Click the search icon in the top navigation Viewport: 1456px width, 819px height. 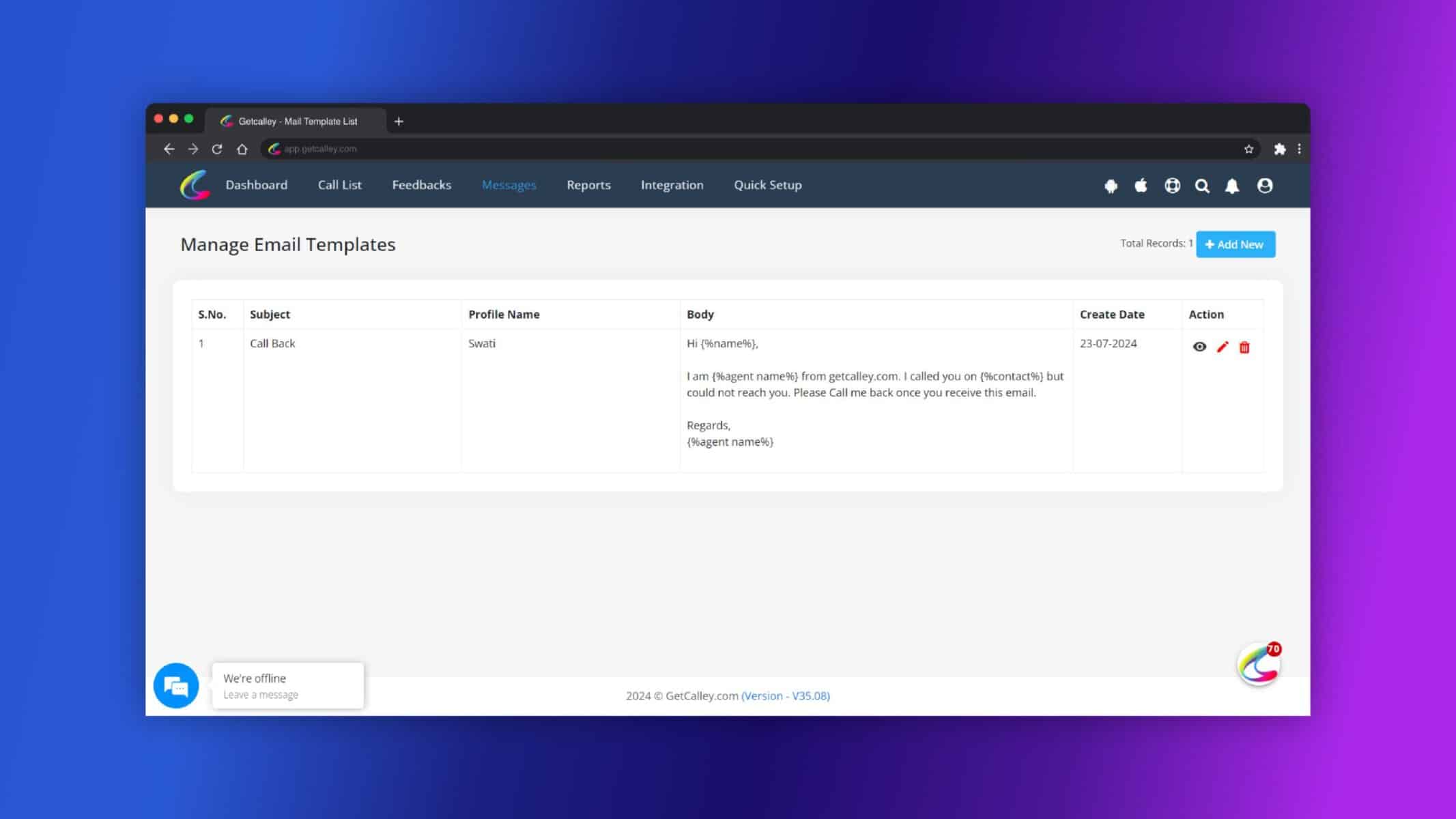(x=1203, y=186)
